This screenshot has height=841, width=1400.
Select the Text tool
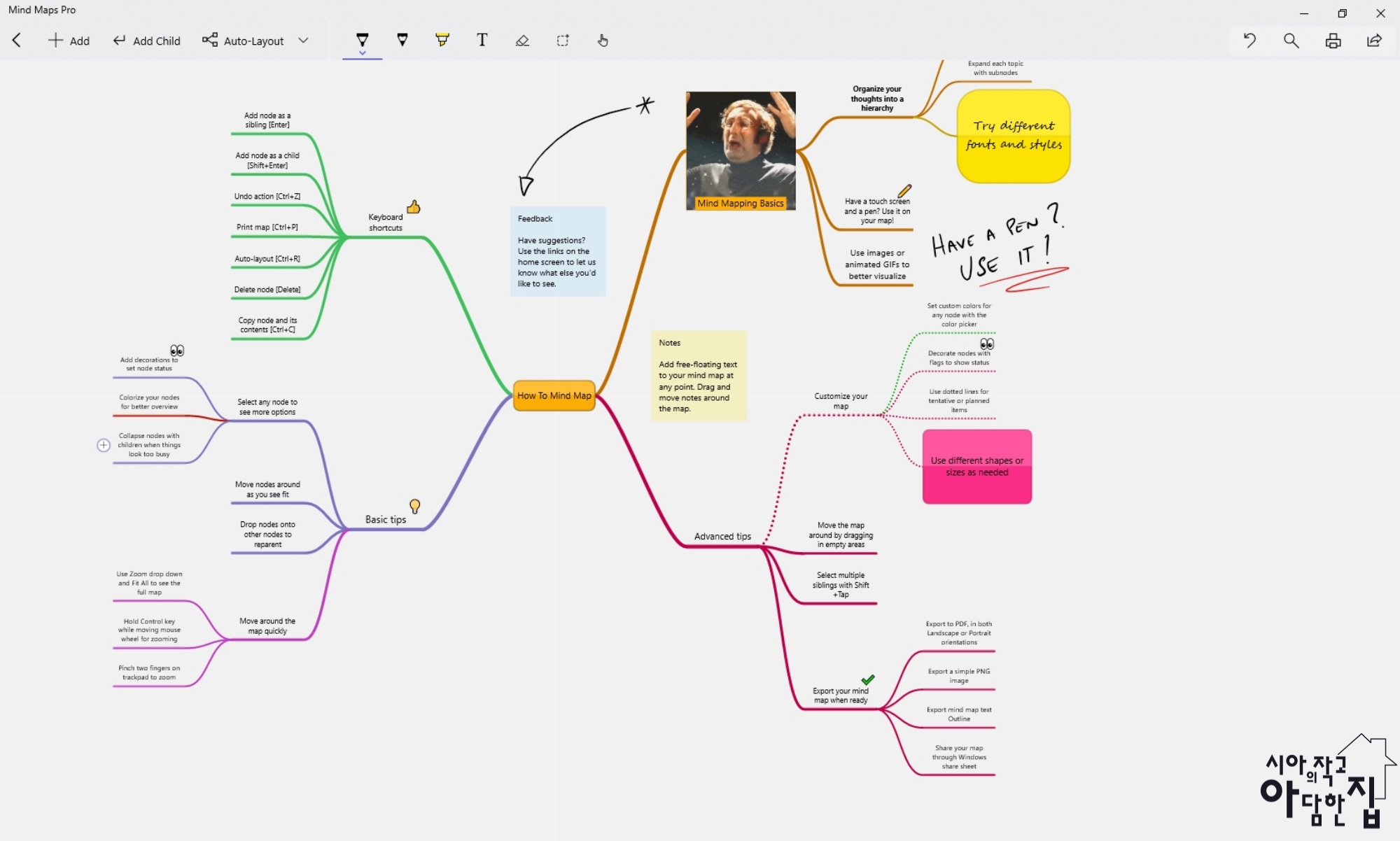482,40
